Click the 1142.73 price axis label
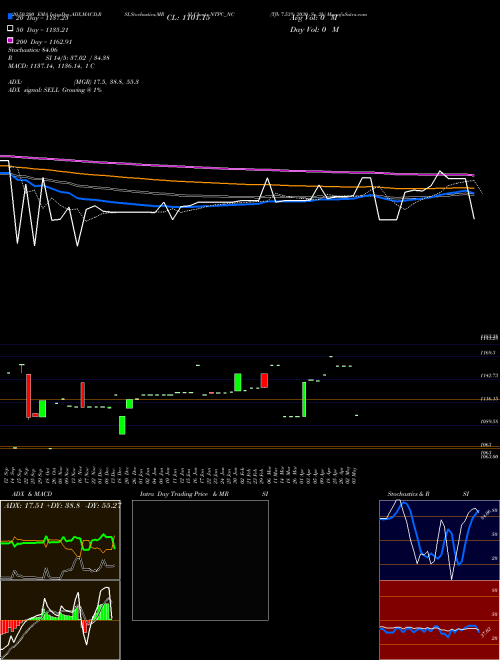The width and height of the screenshot is (500, 660). point(489,375)
